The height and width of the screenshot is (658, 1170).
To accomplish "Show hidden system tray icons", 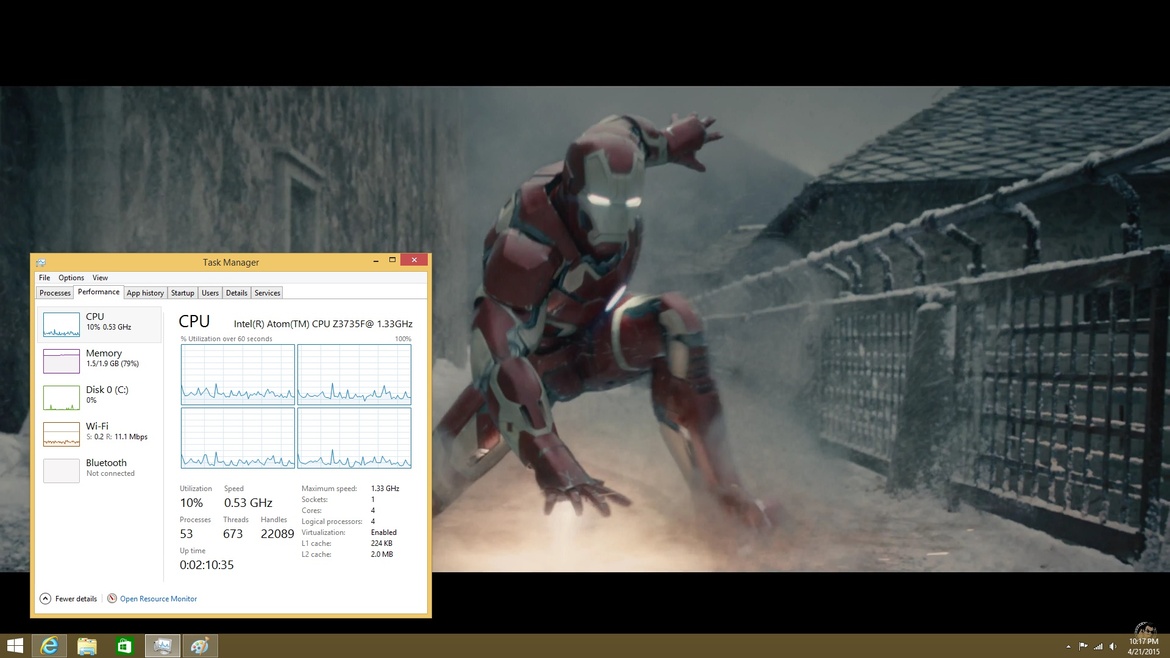I will tap(1069, 647).
